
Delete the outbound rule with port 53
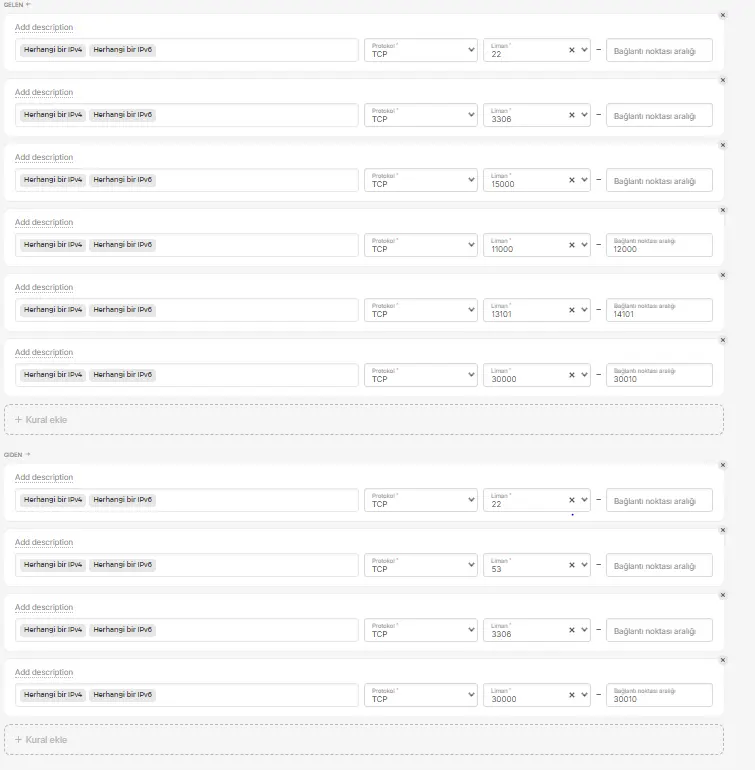pos(723,530)
